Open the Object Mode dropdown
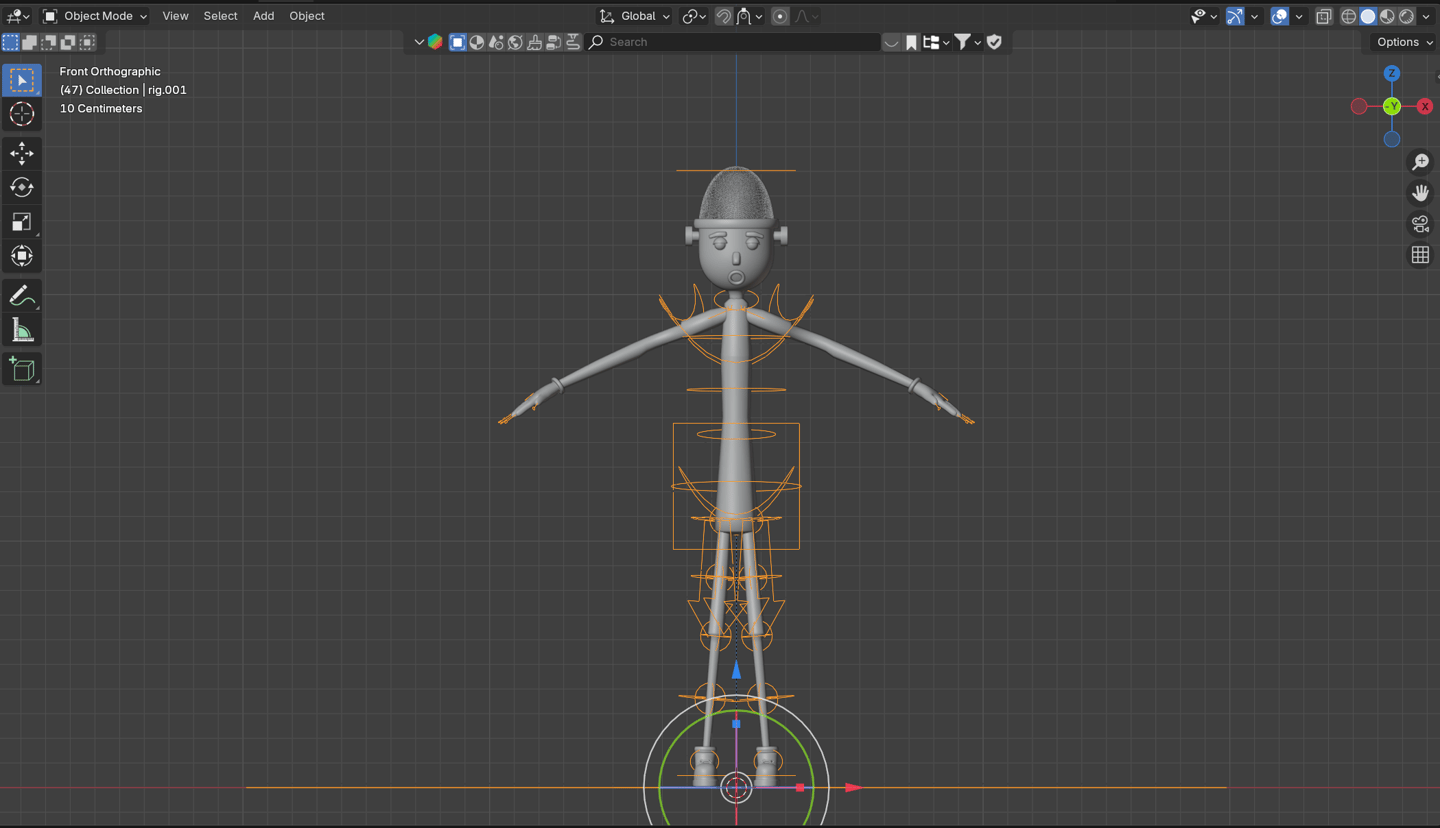Screen dimensions: 1440x828 (95, 16)
